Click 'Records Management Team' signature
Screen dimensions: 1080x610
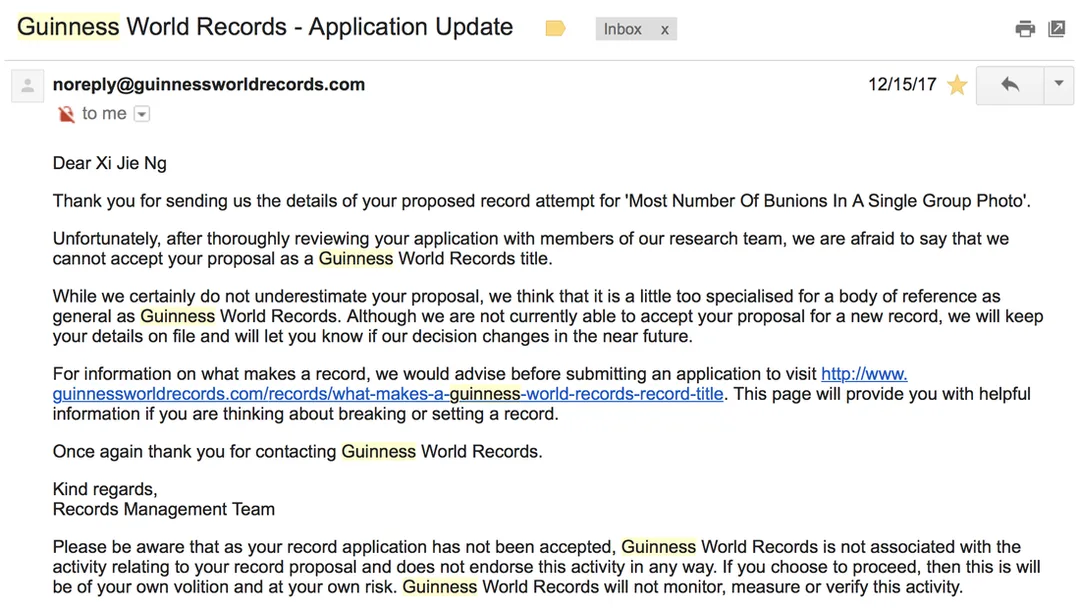[164, 509]
